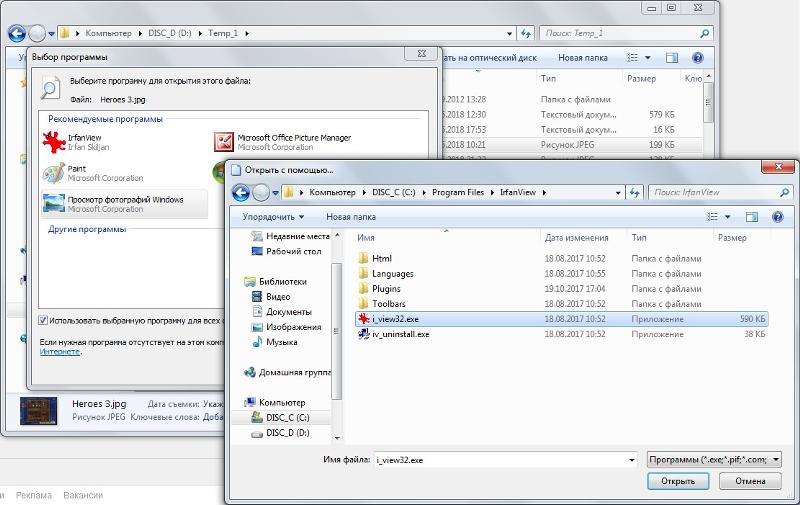Open view options dropdown arrow in Open With dialog
This screenshot has width=800, height=505.
(x=728, y=217)
